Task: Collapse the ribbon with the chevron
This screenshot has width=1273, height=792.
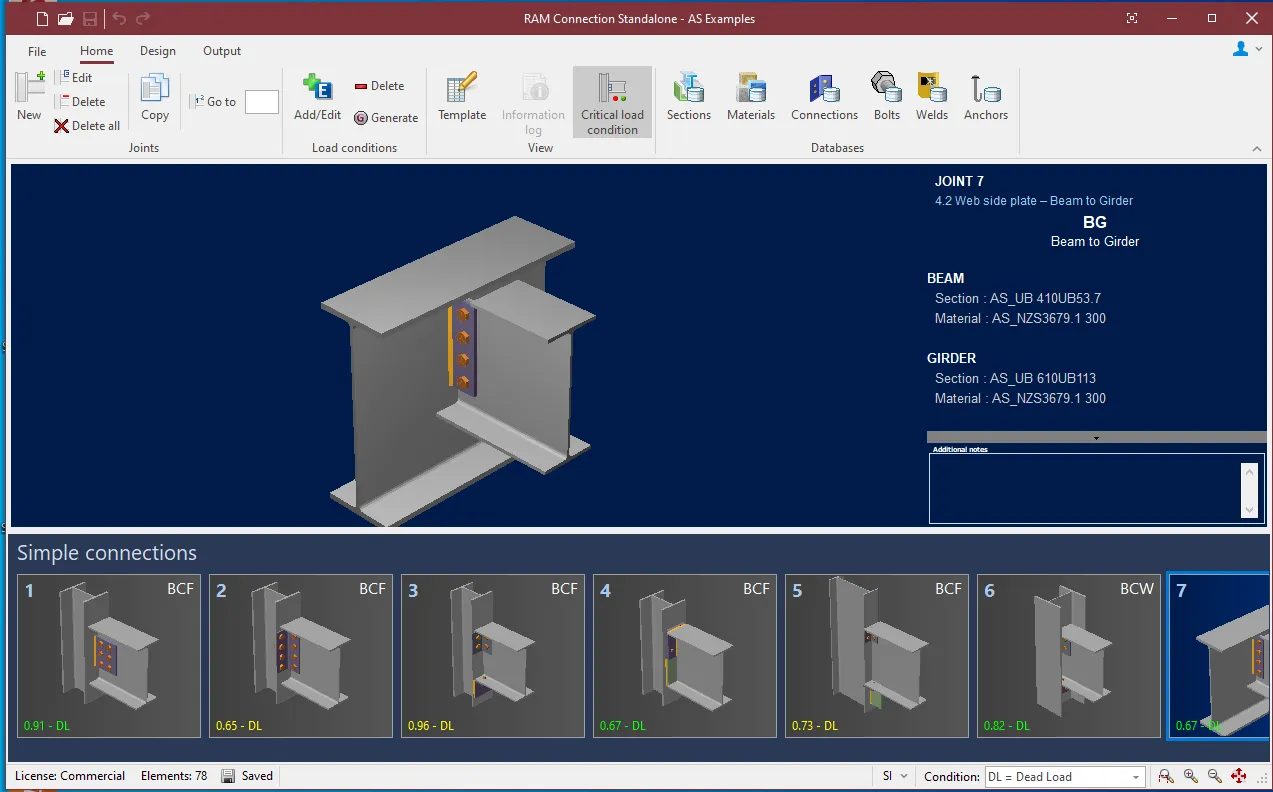Action: [1257, 149]
